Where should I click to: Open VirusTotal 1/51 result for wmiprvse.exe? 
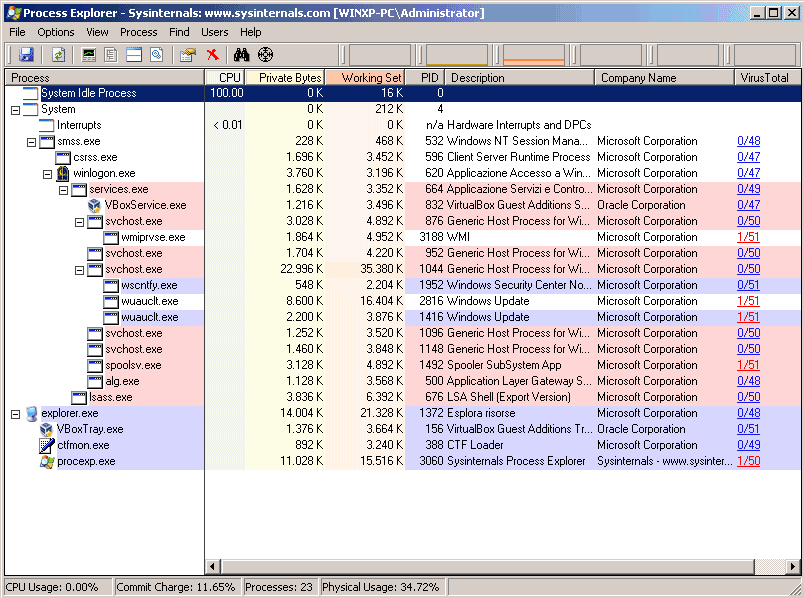(748, 237)
